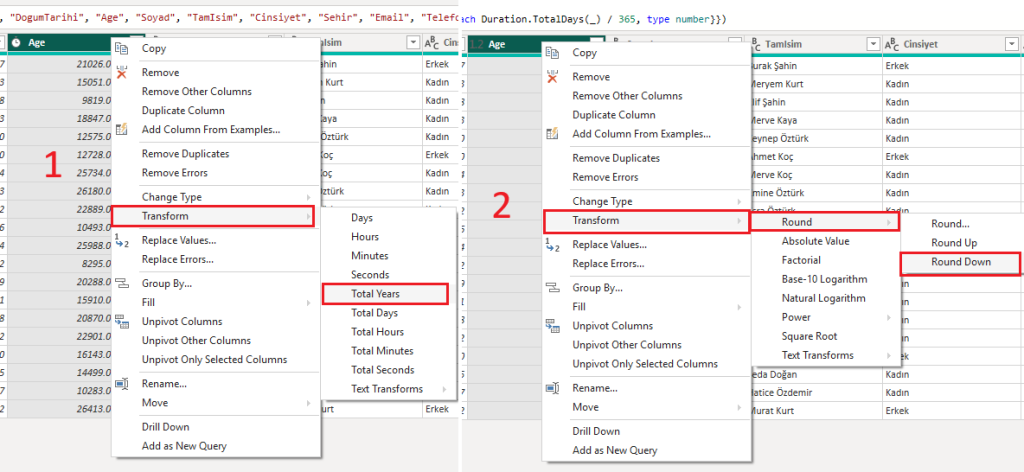Click Remove Duplicates in the left menu

pyautogui.click(x=185, y=154)
